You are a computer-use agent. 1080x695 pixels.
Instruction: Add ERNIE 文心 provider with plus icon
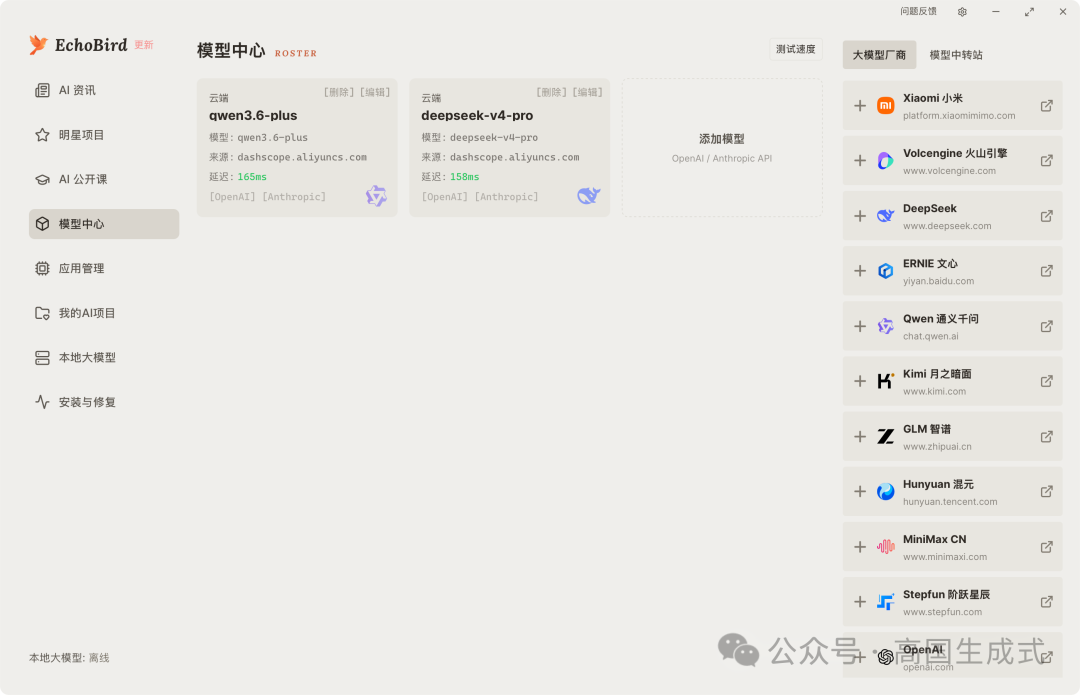coord(860,271)
